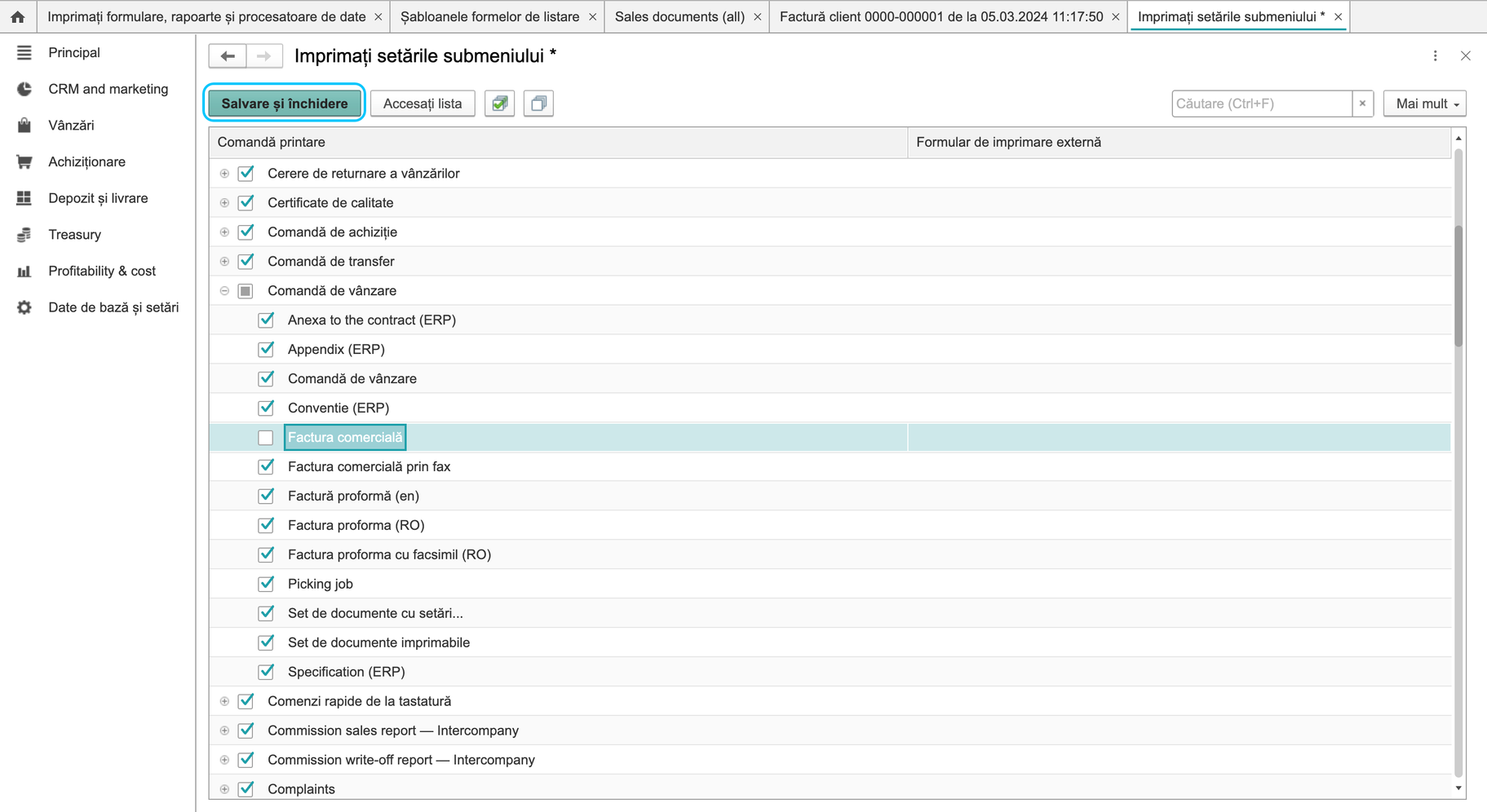Viewport: 1487px width, 812px height.
Task: Uncheck Specification (ERP) checkbox
Action: click(266, 672)
